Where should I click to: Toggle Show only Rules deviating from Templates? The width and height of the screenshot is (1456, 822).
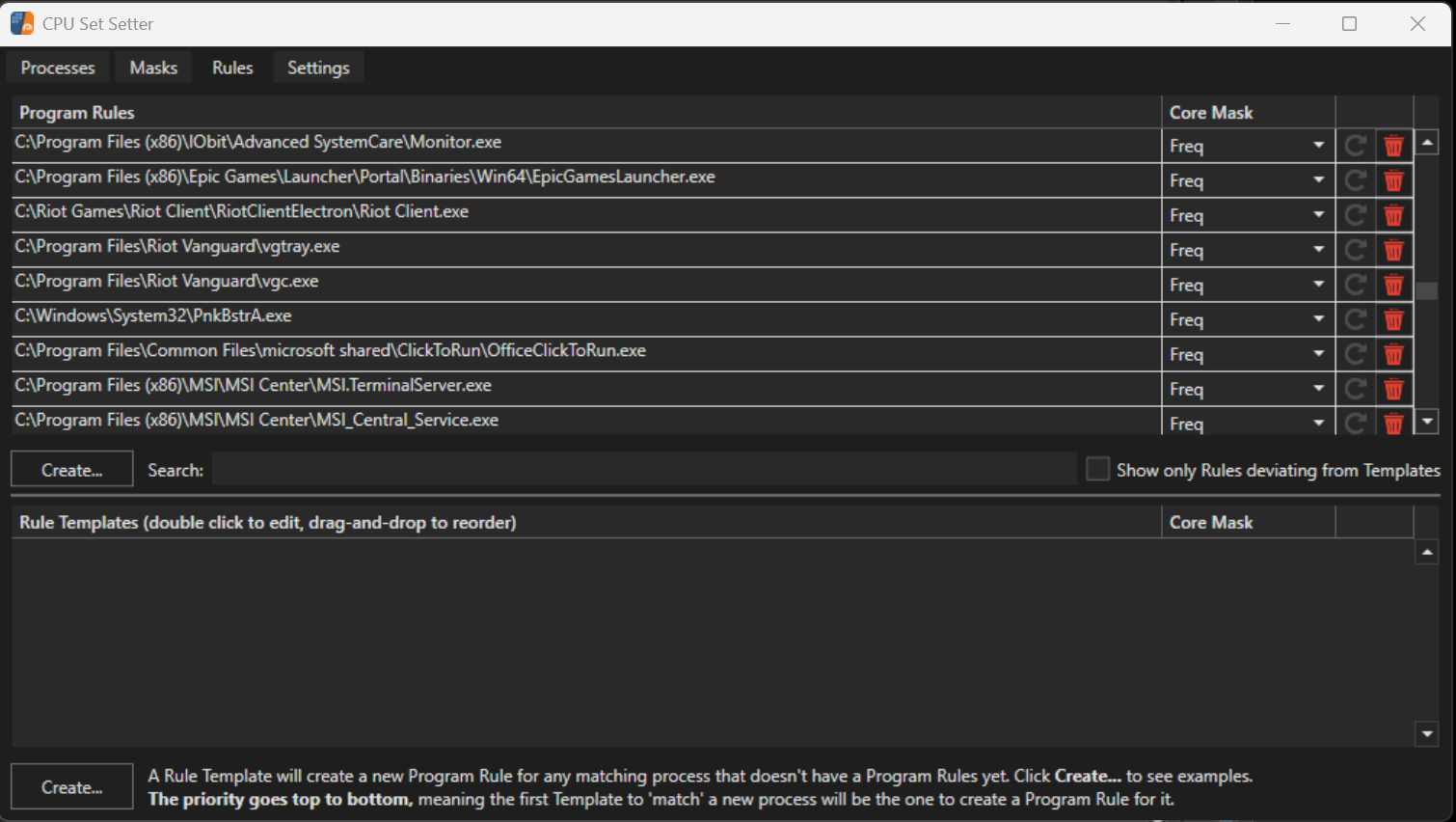(x=1097, y=470)
